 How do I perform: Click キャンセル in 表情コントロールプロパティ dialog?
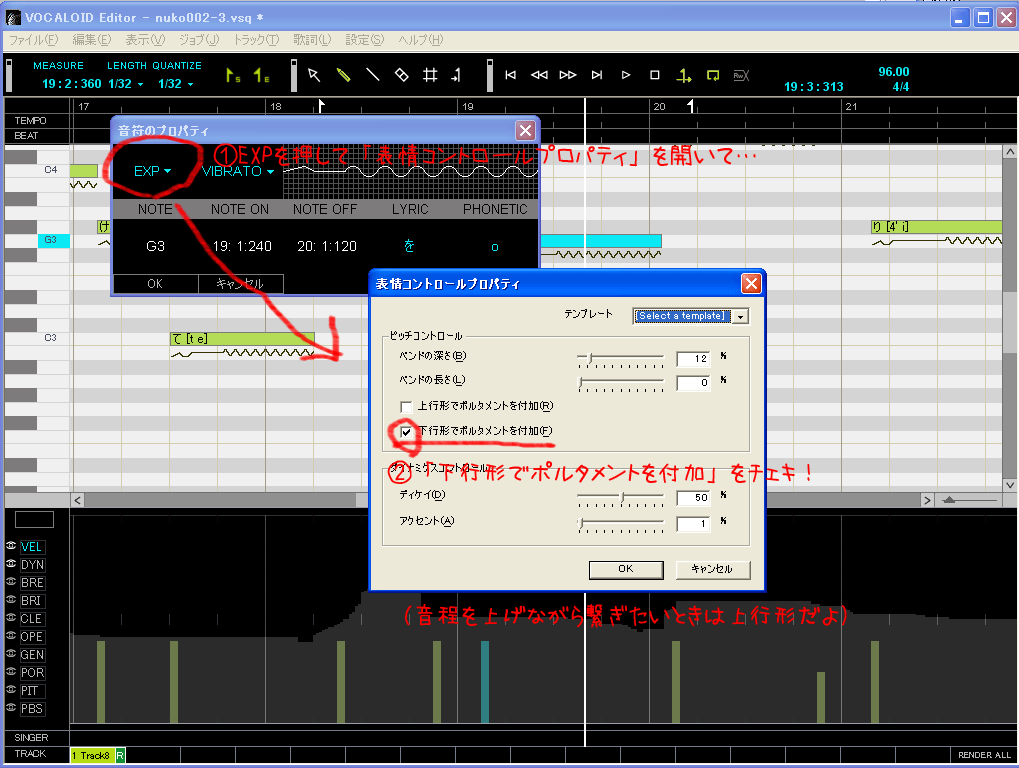tap(713, 569)
